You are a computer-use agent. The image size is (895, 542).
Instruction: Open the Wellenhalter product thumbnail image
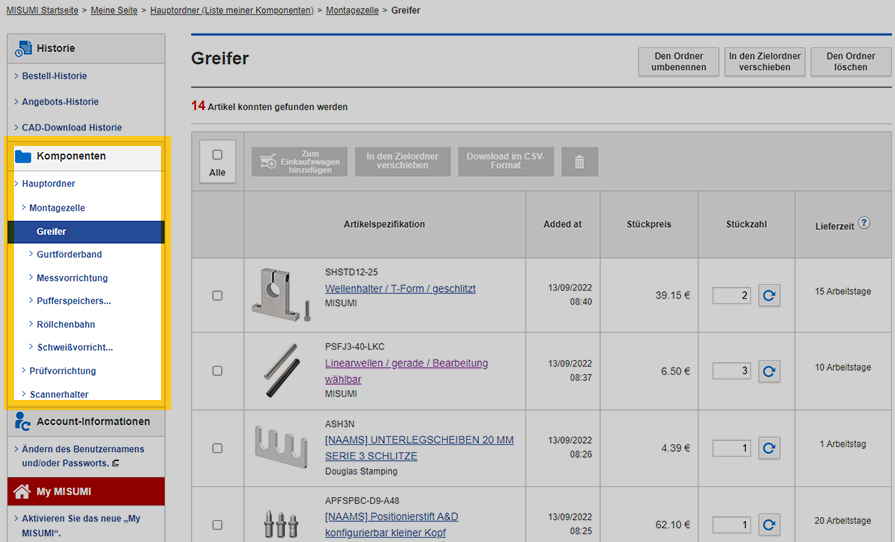(281, 295)
